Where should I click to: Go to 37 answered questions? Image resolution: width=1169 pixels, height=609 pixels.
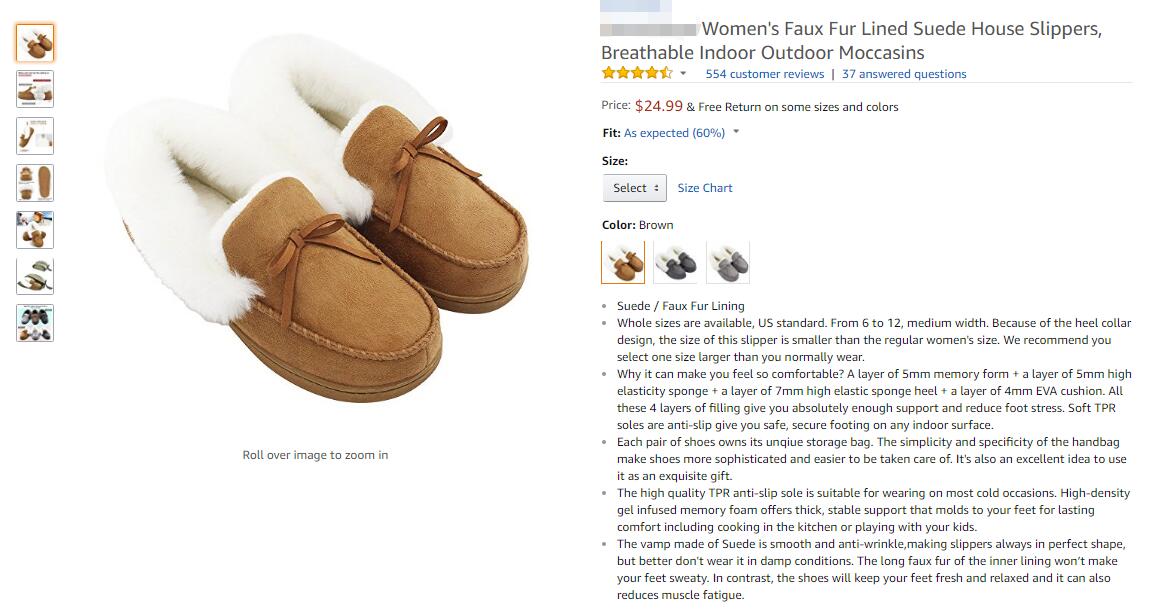[x=904, y=74]
